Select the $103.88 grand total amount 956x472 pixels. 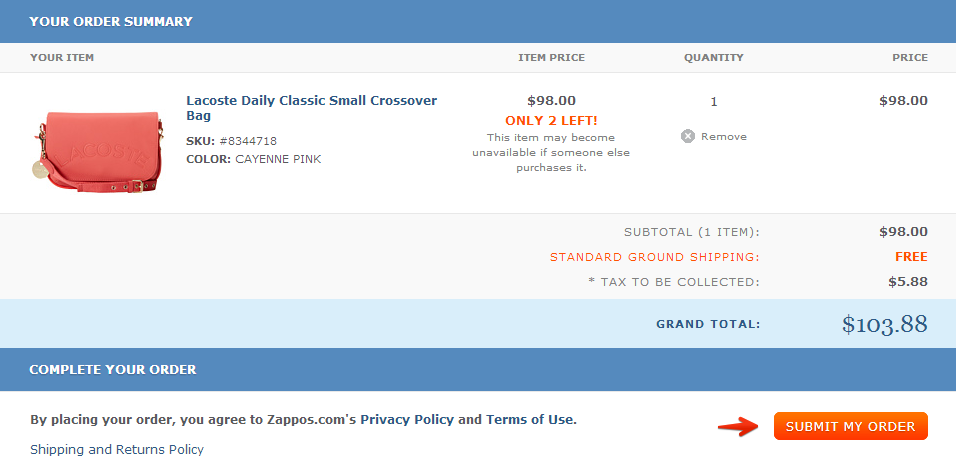click(885, 324)
